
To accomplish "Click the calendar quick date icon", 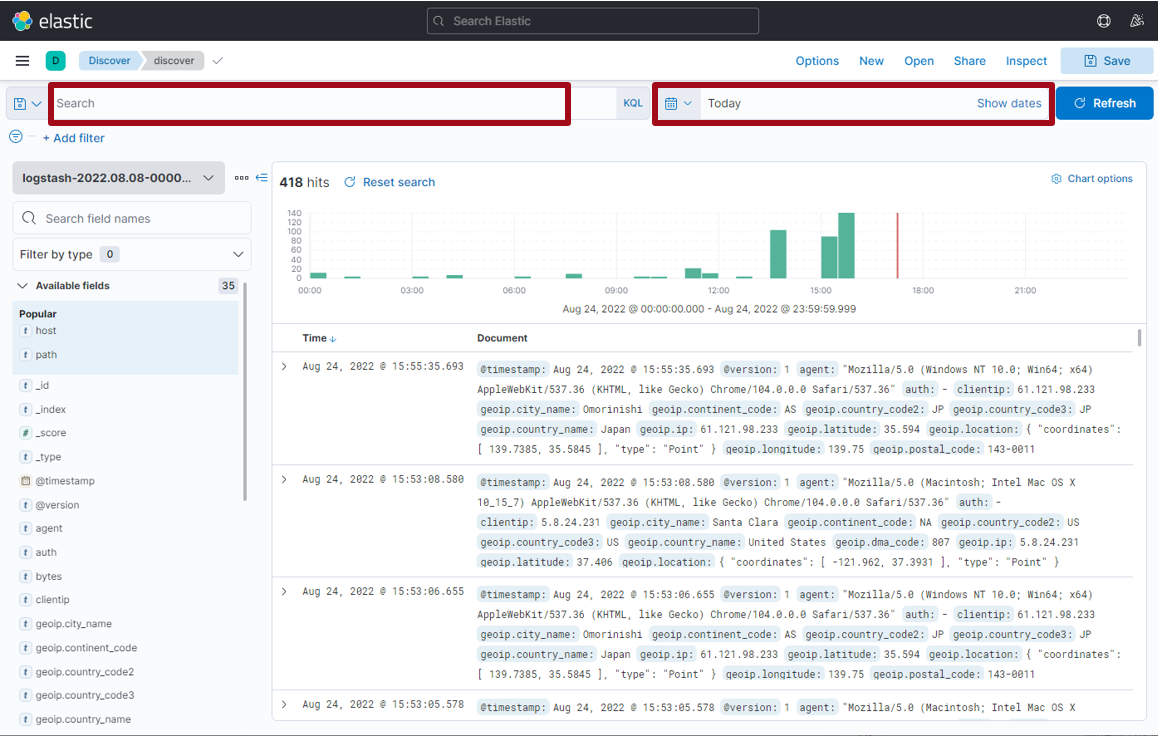I will coord(678,103).
